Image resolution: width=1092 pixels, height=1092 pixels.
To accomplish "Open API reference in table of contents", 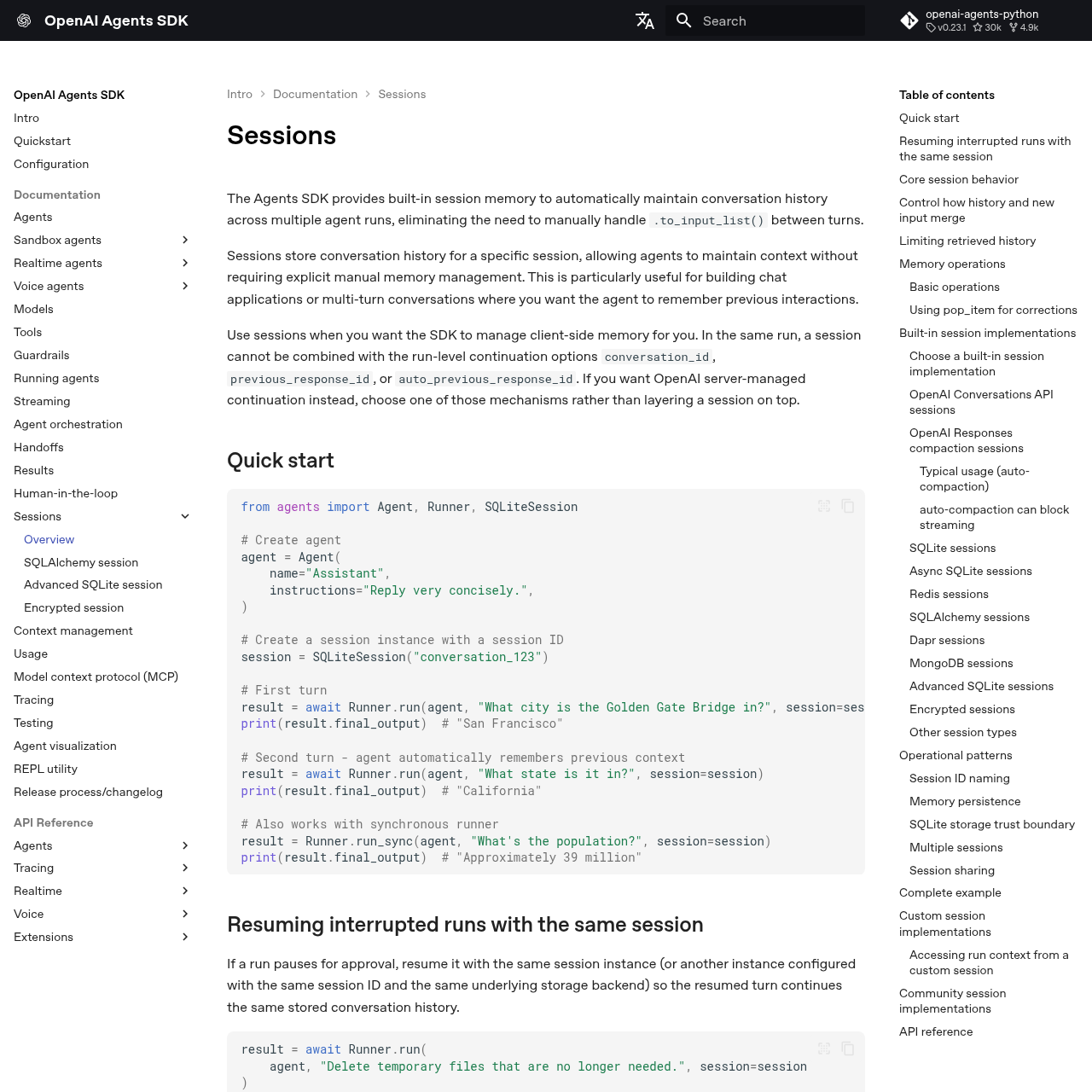I will pos(936,1032).
